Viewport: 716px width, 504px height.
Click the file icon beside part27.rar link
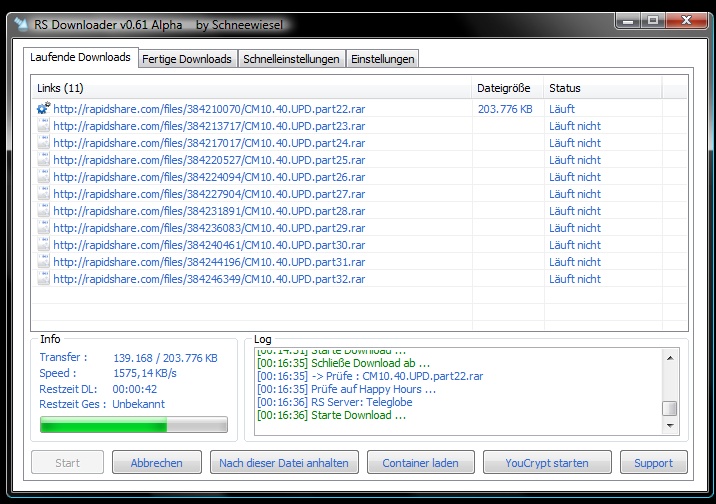(x=43, y=193)
